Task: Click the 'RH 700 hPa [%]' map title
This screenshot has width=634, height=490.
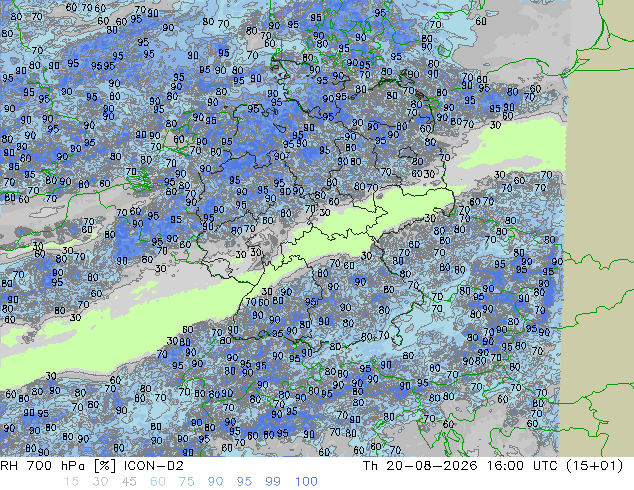Action: pos(59,466)
